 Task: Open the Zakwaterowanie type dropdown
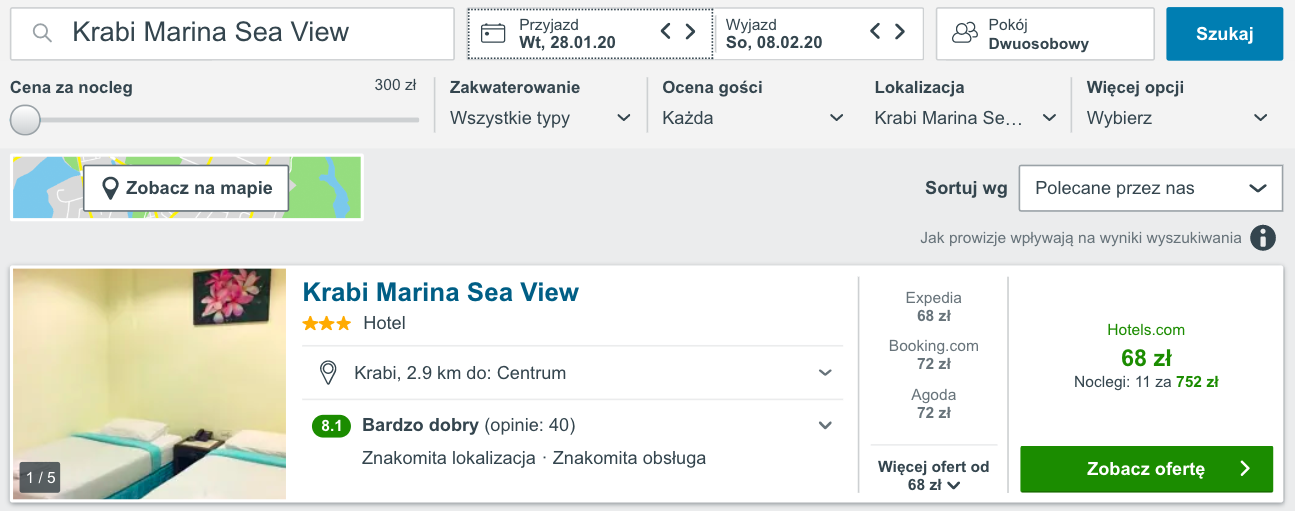[x=540, y=118]
